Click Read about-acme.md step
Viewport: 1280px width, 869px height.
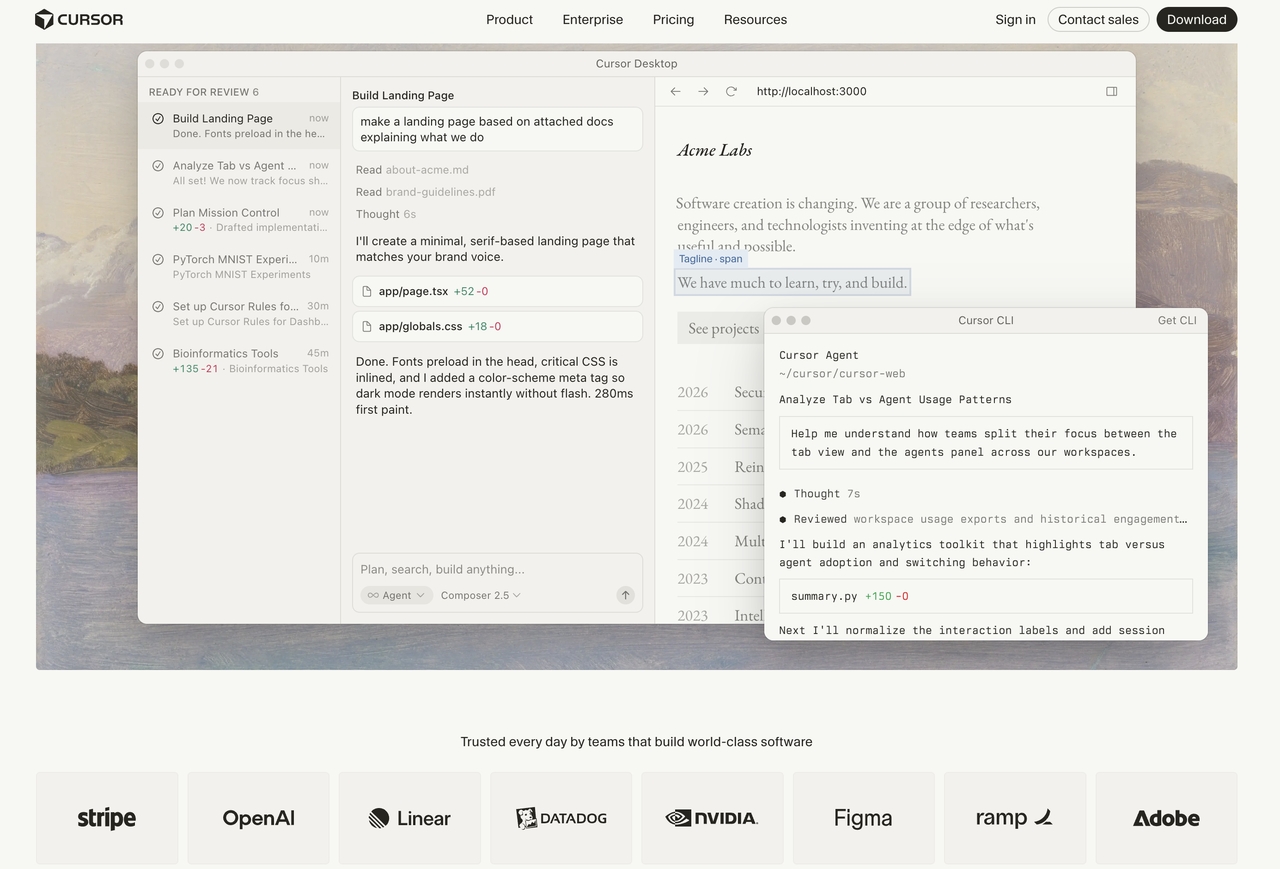tap(412, 170)
